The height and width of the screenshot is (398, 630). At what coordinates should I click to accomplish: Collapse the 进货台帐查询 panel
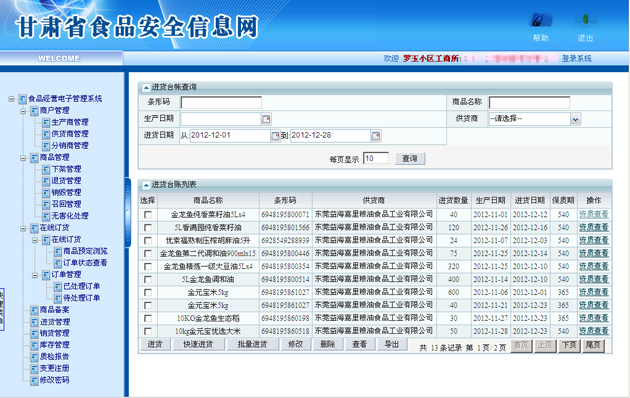coord(146,88)
